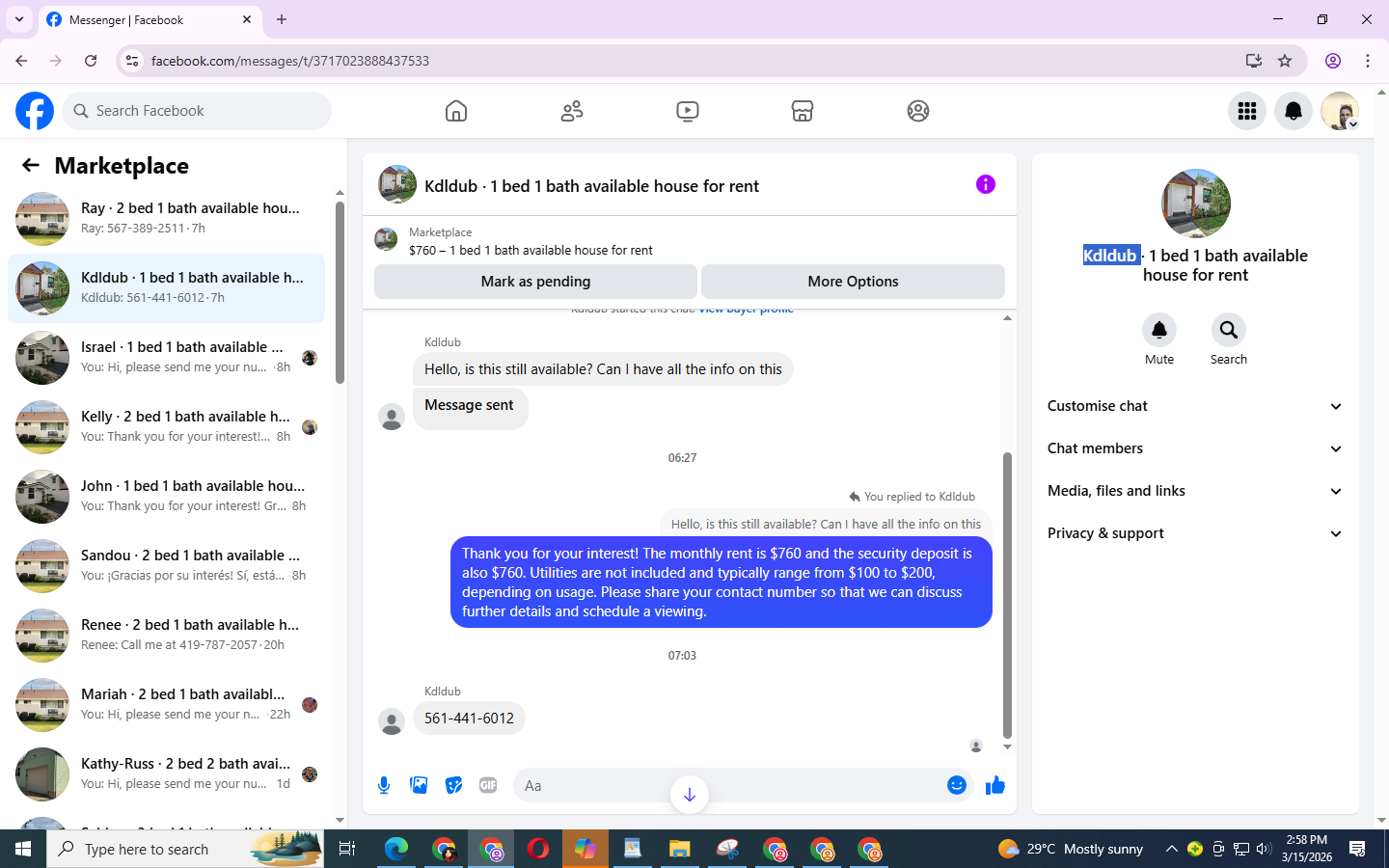
Task: Open the Video/Watch icon in top navigation
Action: pos(688,111)
